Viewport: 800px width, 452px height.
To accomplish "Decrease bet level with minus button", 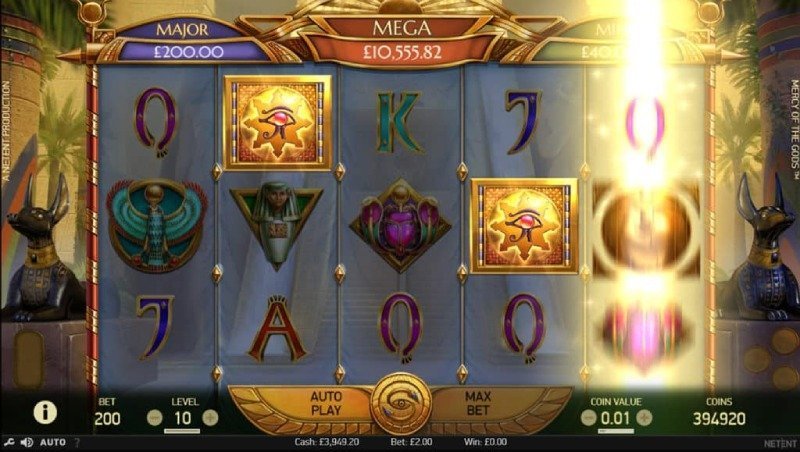I will (155, 418).
